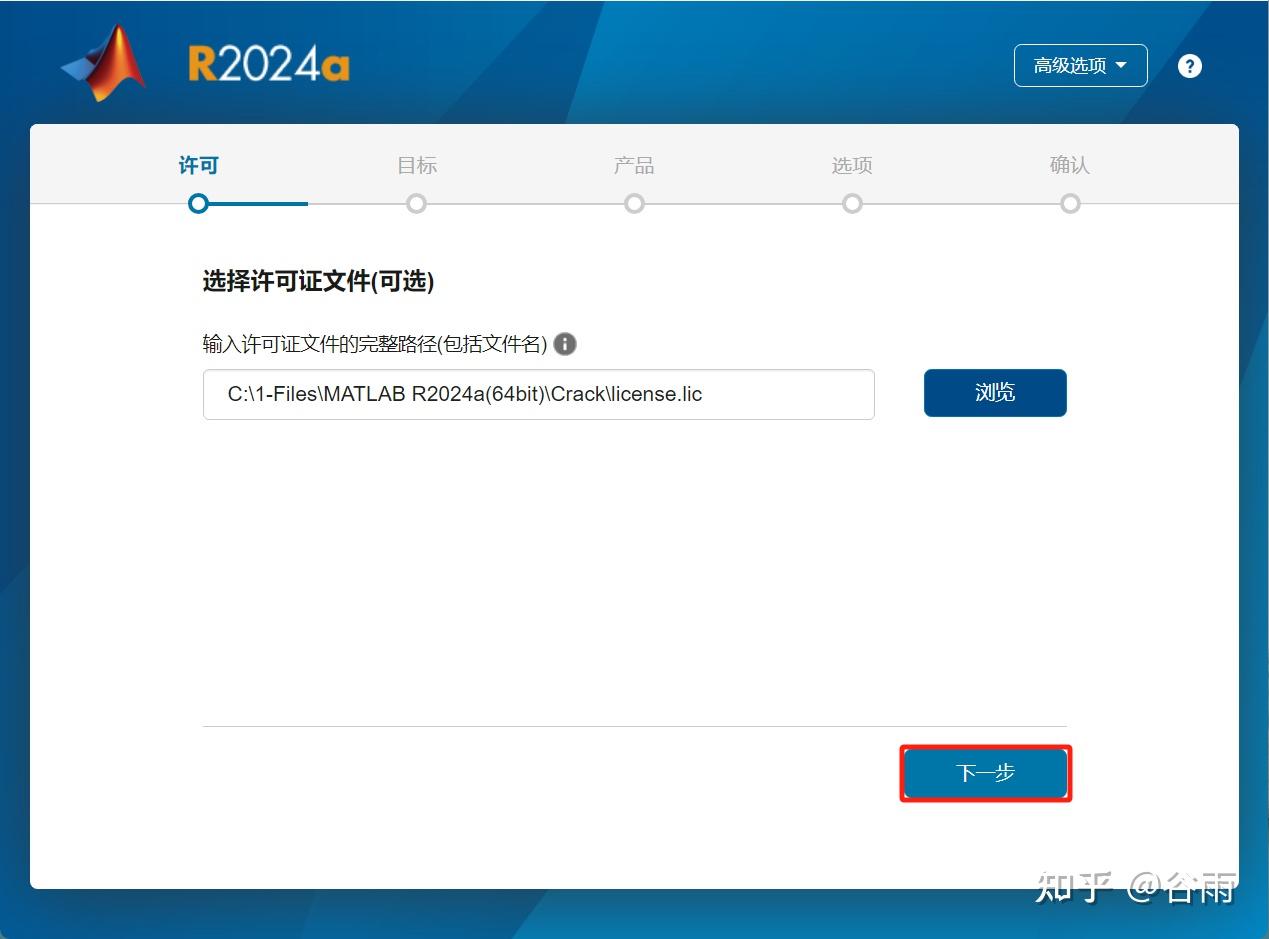Open the help question mark icon
Screen dimensions: 1269x939
[1189, 65]
